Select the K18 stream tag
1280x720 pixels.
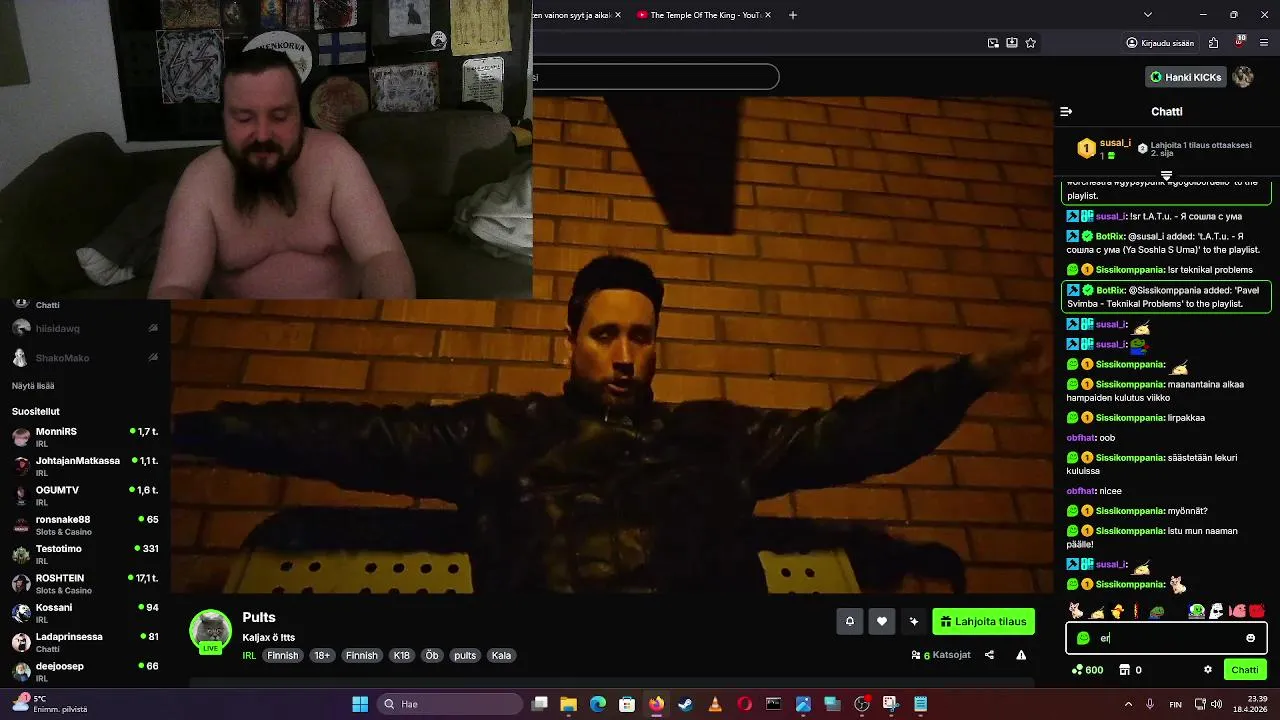(402, 656)
